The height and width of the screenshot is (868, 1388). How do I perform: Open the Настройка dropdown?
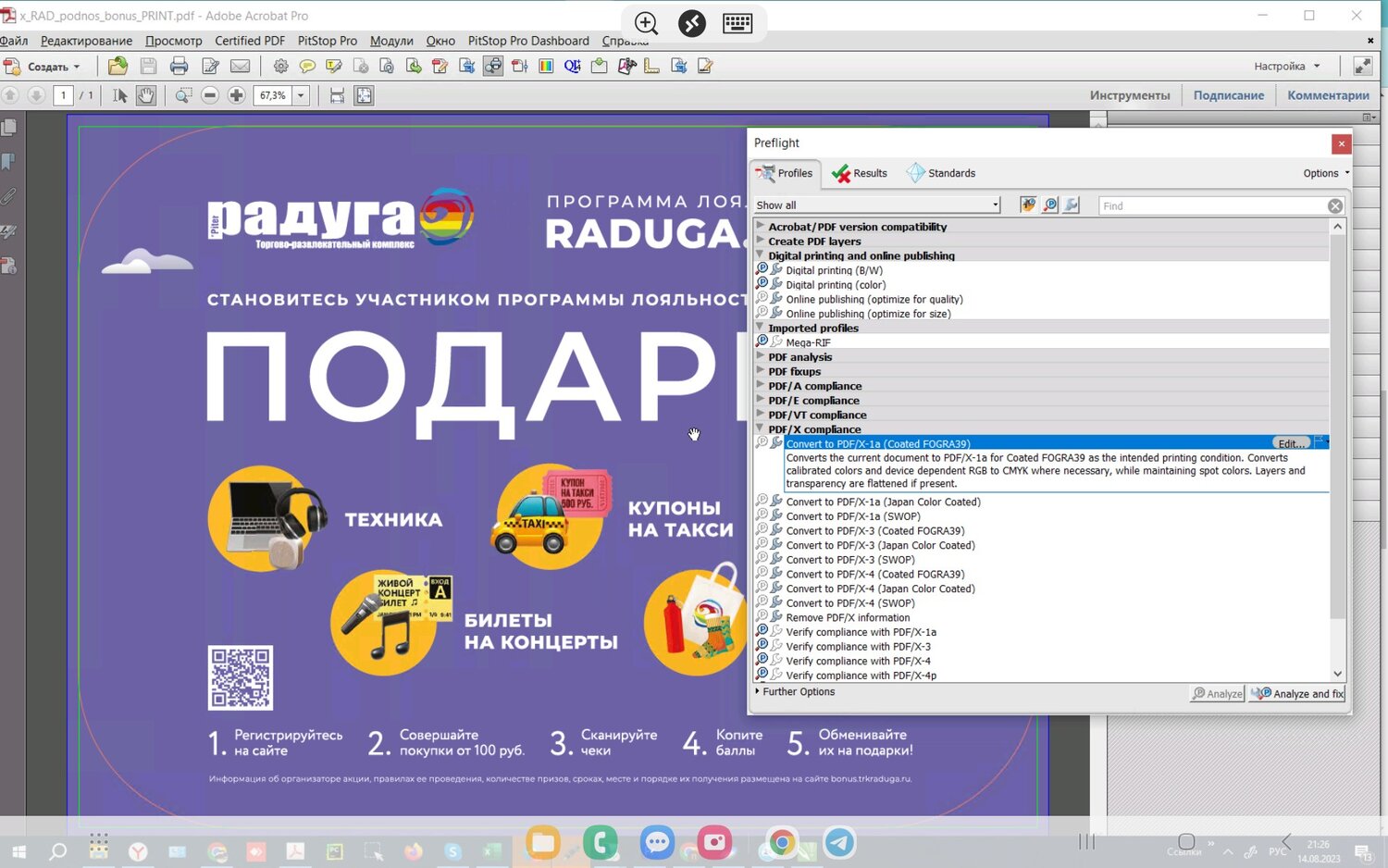click(x=1287, y=67)
